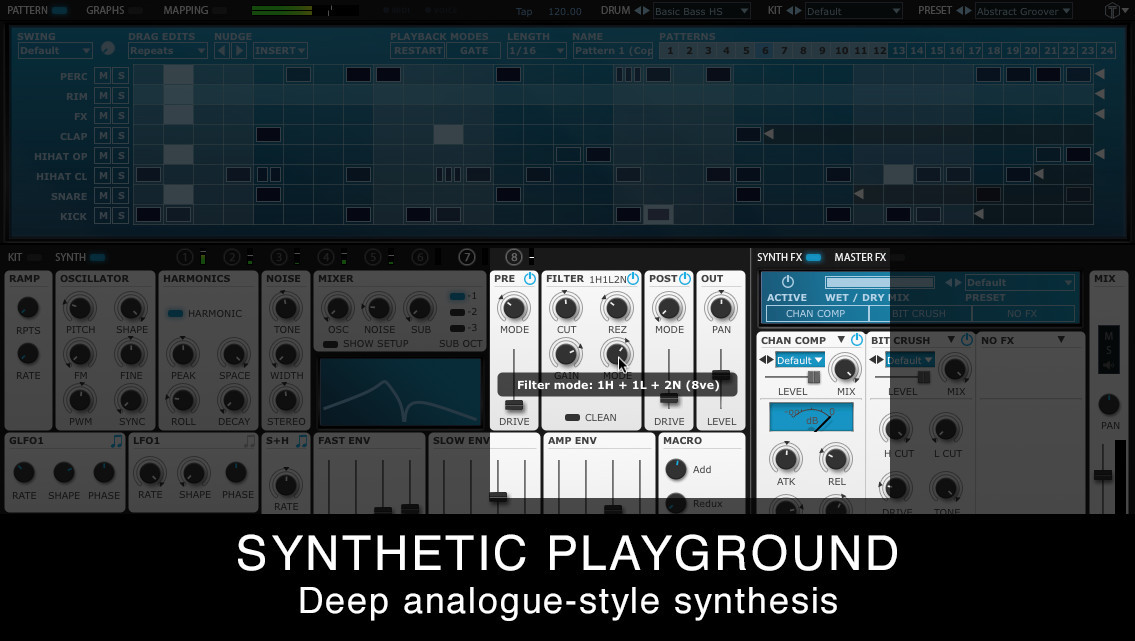Click the OUT LEVEL slider handle
Image resolution: width=1135 pixels, height=641 pixels.
pos(721,375)
